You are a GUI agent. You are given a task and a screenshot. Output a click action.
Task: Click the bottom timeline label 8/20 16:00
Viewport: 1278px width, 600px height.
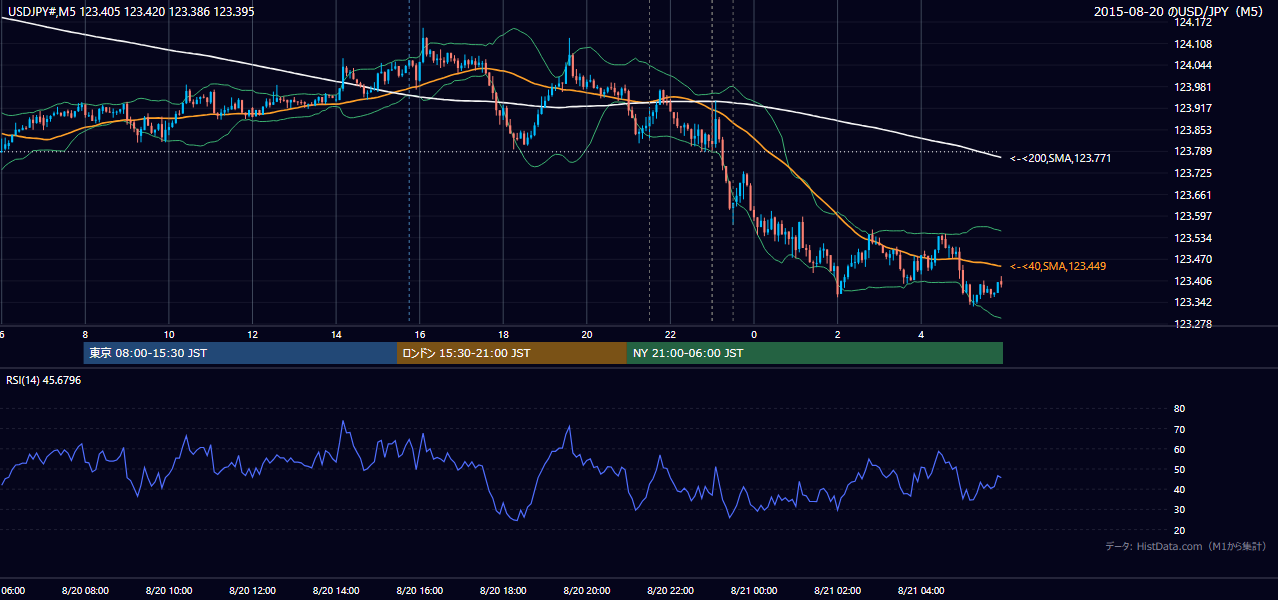click(x=420, y=590)
